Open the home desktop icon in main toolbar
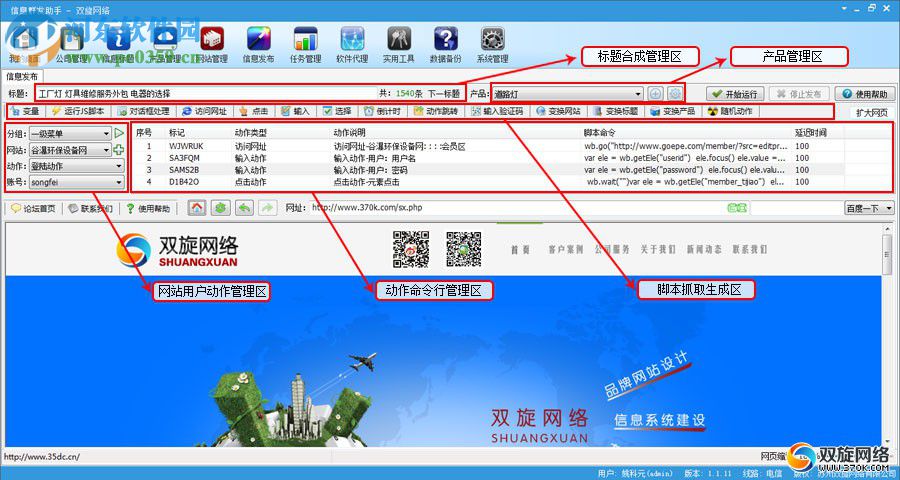The image size is (900, 480). (x=24, y=45)
